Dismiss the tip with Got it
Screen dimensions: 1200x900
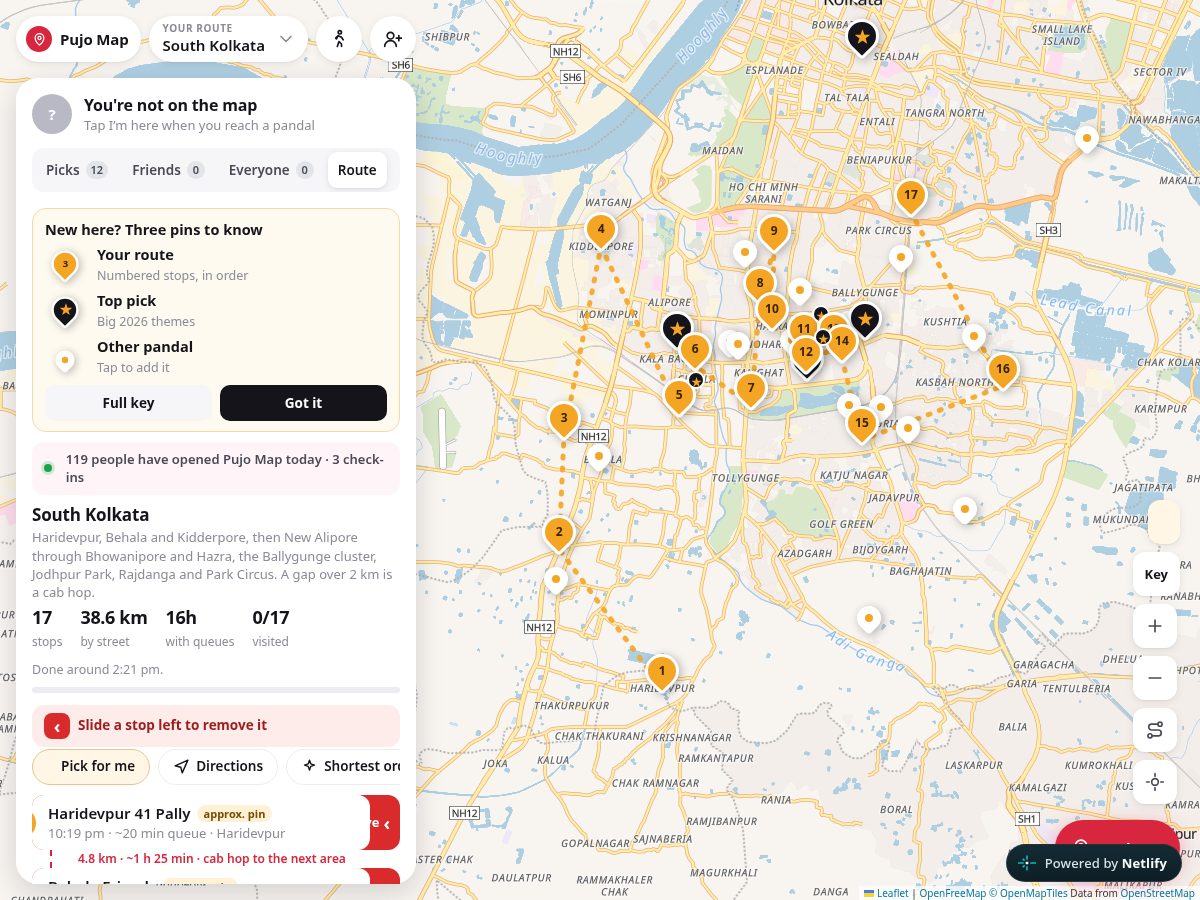(303, 403)
